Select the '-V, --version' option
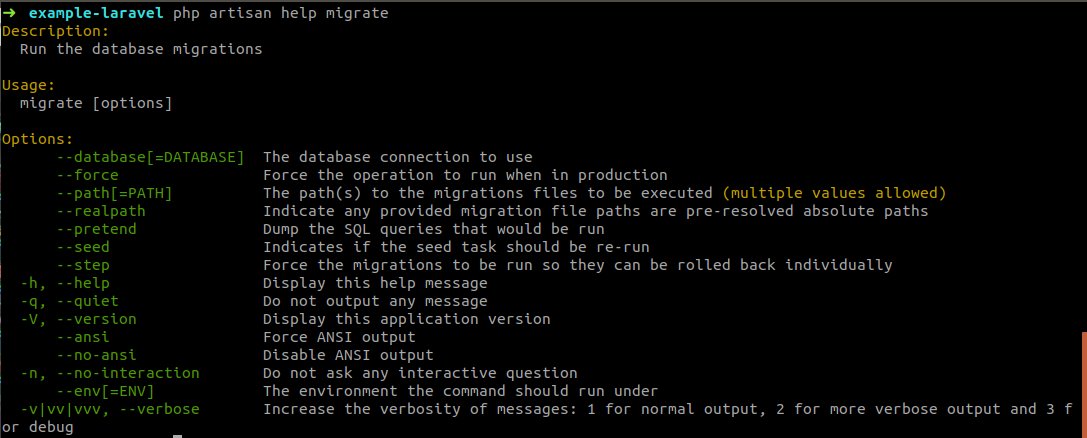The width and height of the screenshot is (1087, 438). (79, 319)
